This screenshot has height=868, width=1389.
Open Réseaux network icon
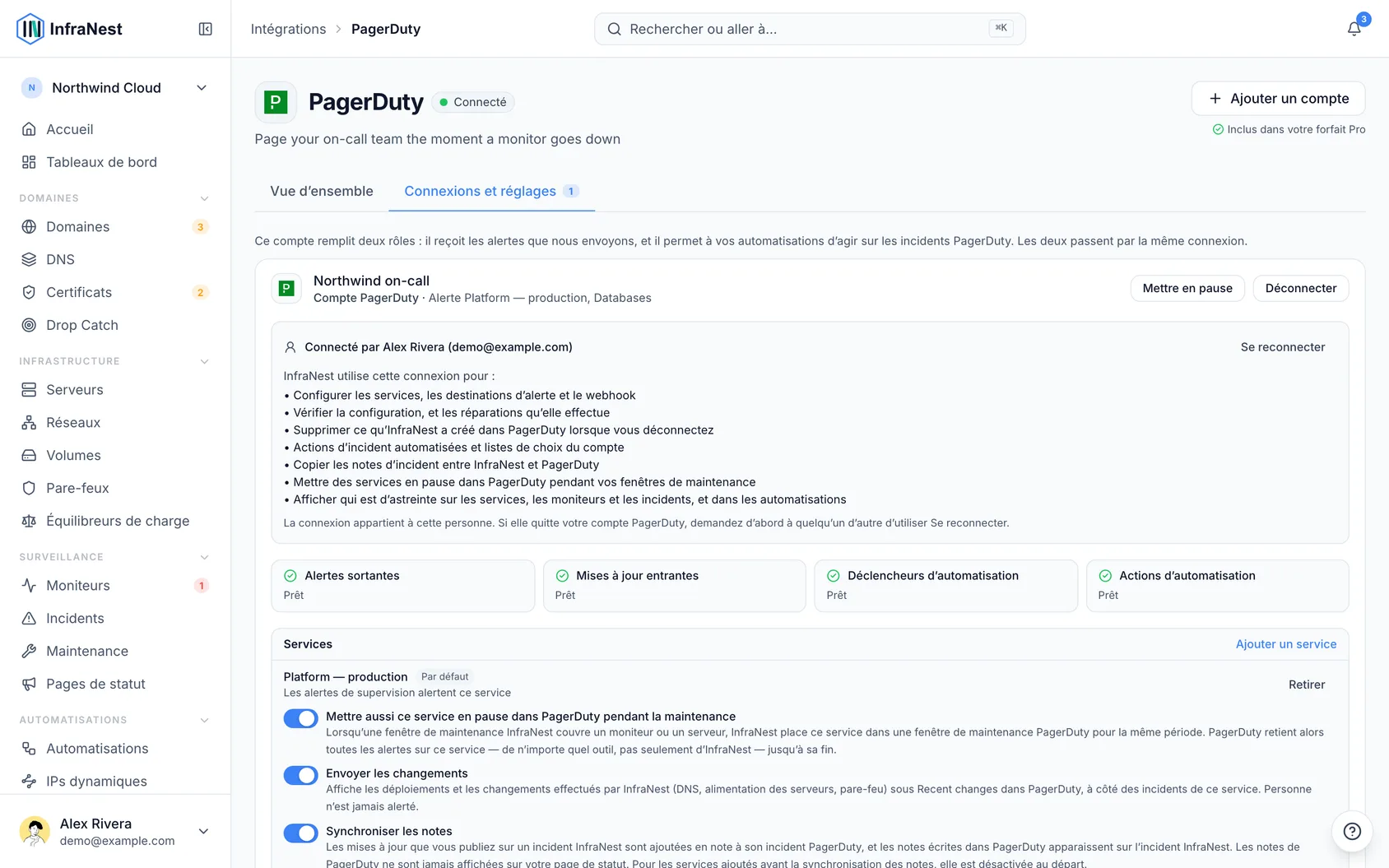pos(29,422)
